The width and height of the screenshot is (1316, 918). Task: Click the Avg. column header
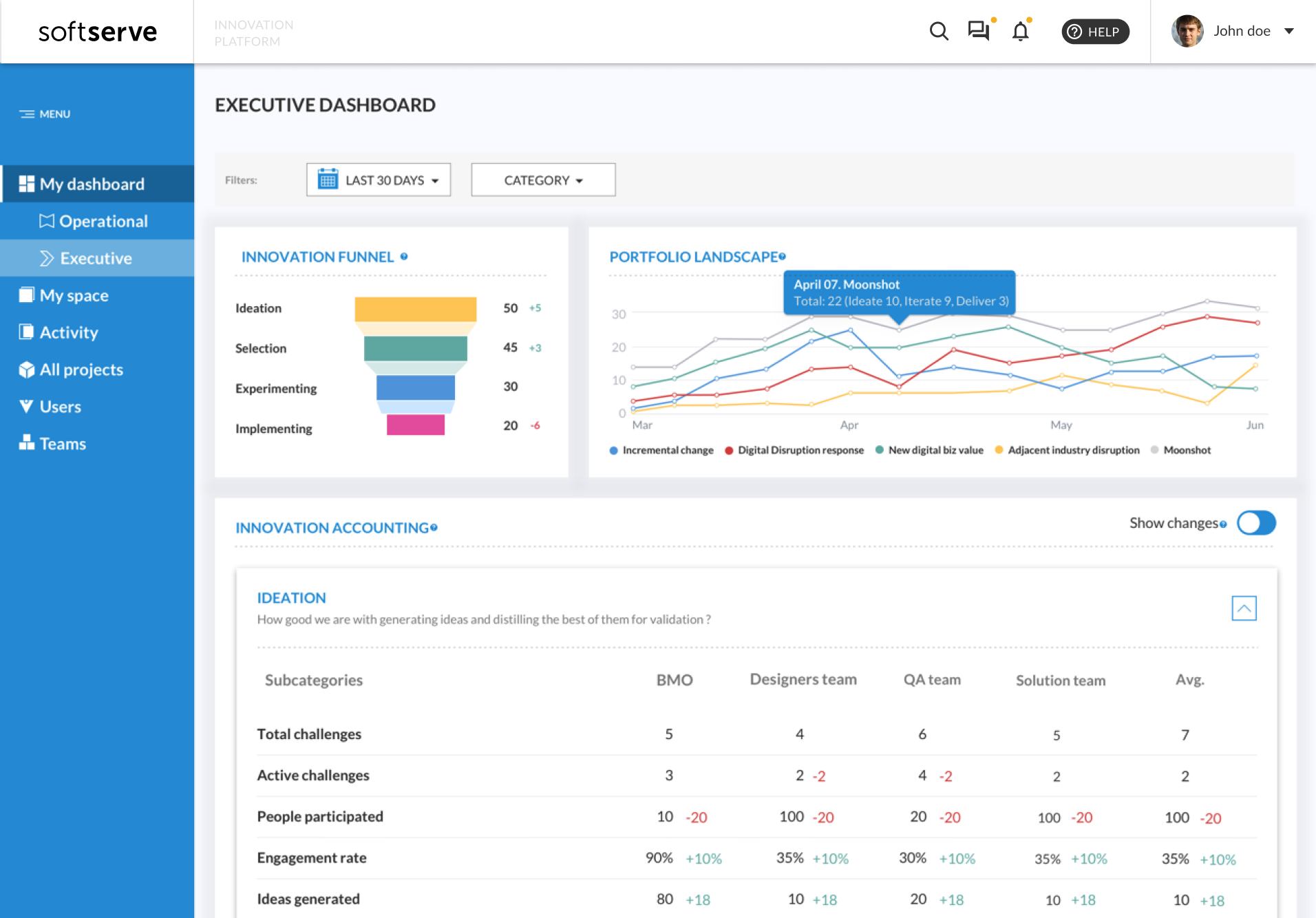pos(1190,680)
